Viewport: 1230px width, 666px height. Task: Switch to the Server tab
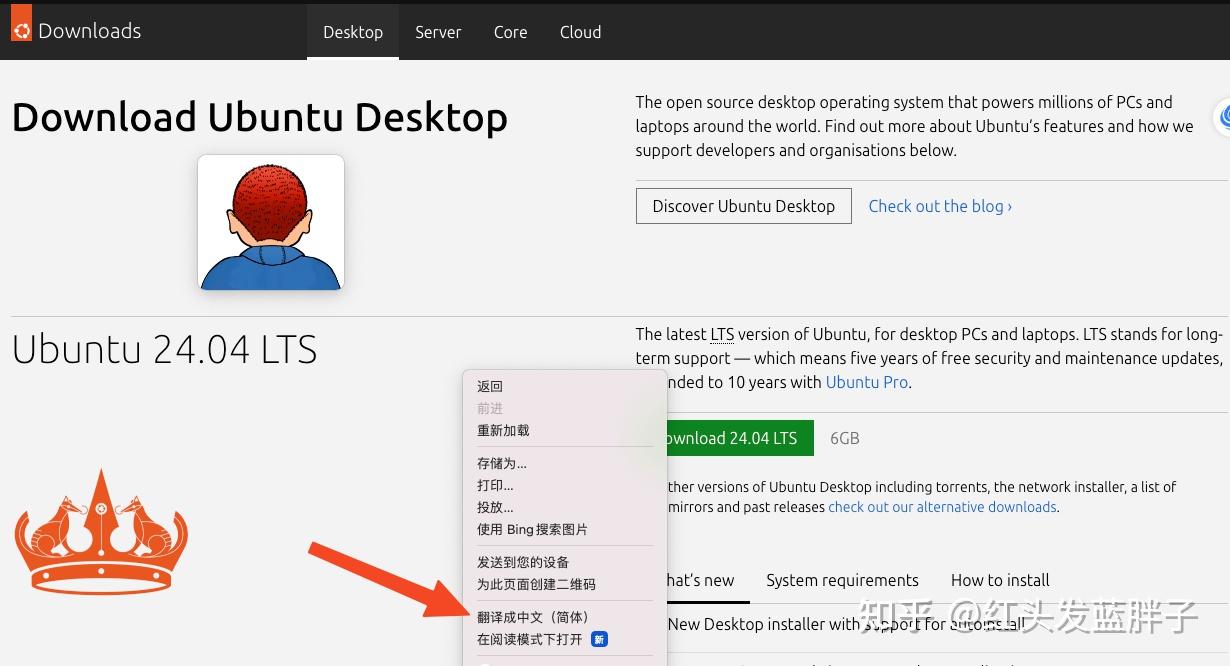(x=438, y=32)
